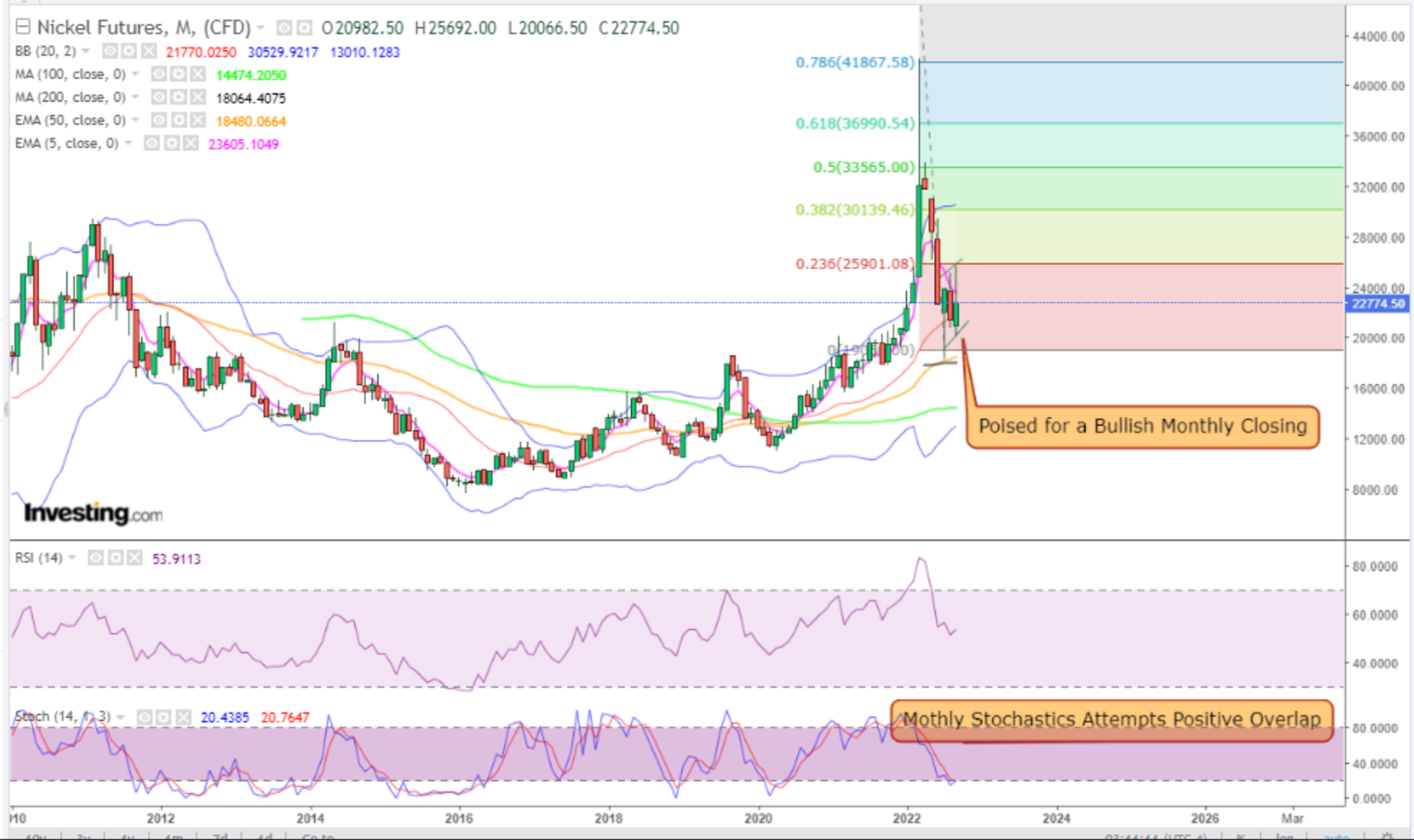Click the 8000.00 price axis label
The width and height of the screenshot is (1414, 840).
1375,489
